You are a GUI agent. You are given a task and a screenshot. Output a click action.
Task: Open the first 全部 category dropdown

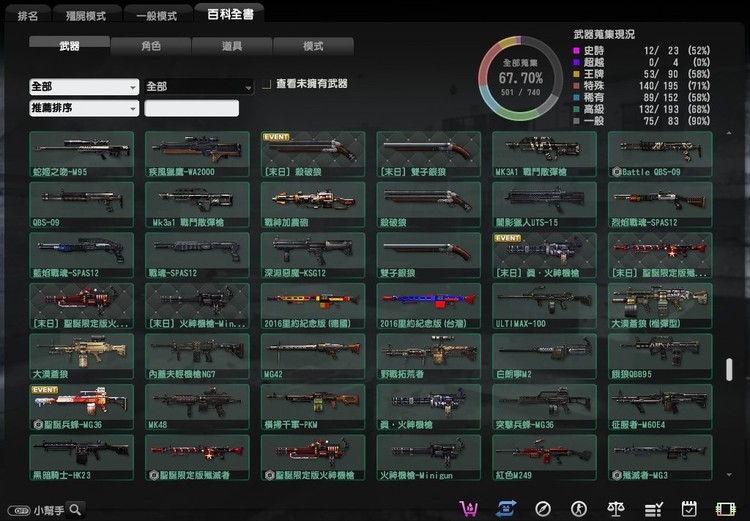coord(84,87)
